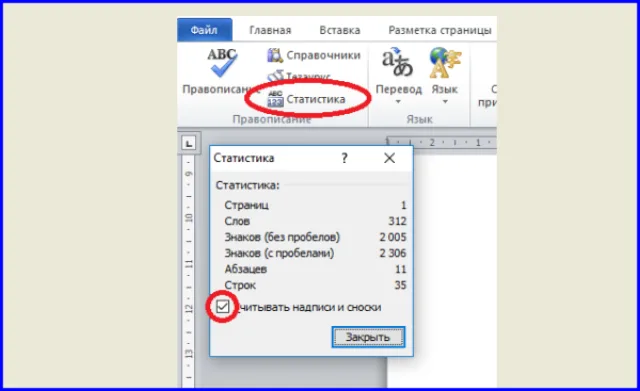Viewport: 640px width, 391px height.
Task: Click Знаков (с пробелами) label
Action: [279, 253]
